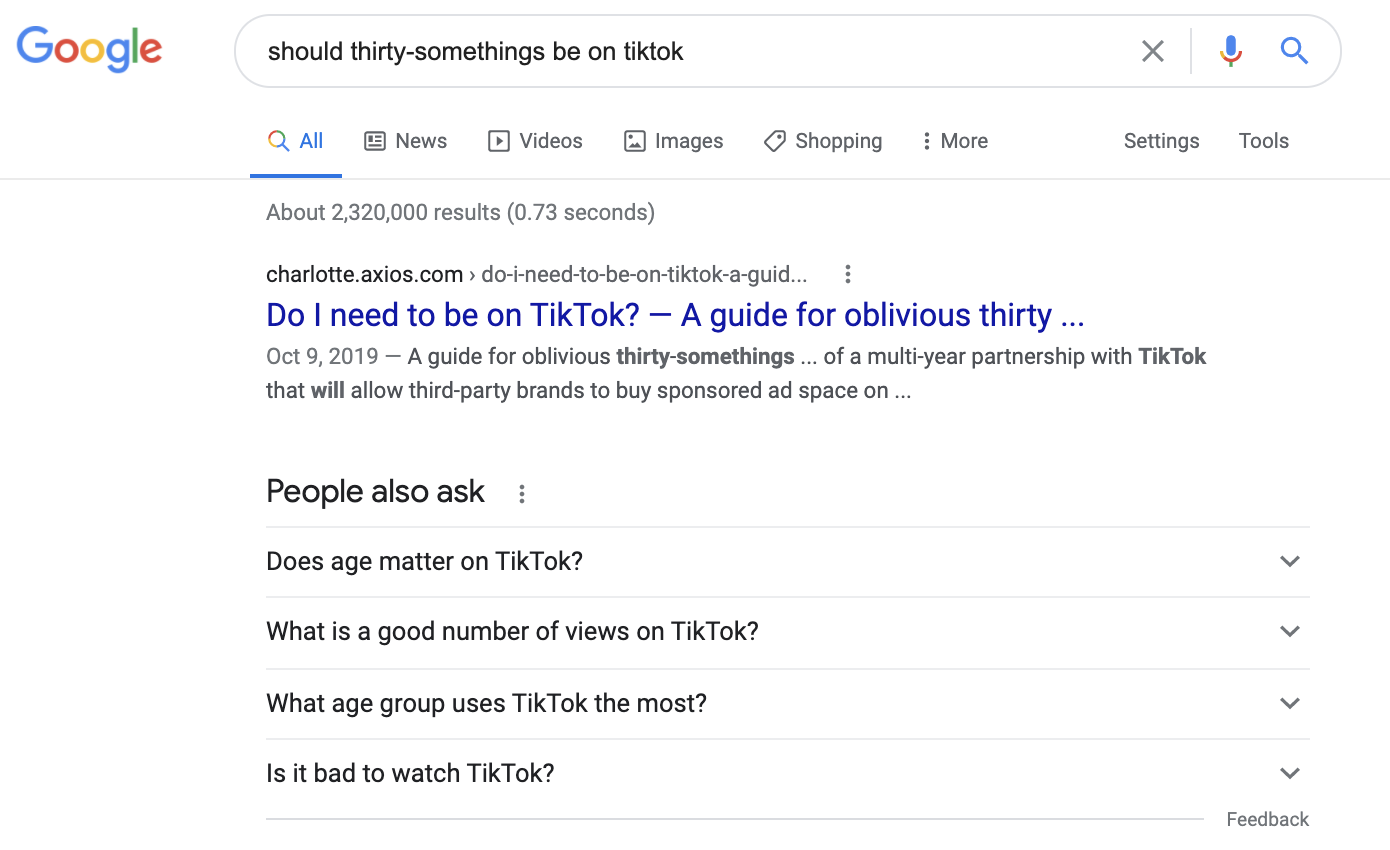1390x850 pixels.
Task: Expand the question 'Is it bad to watch TikTok?'
Action: [1289, 772]
